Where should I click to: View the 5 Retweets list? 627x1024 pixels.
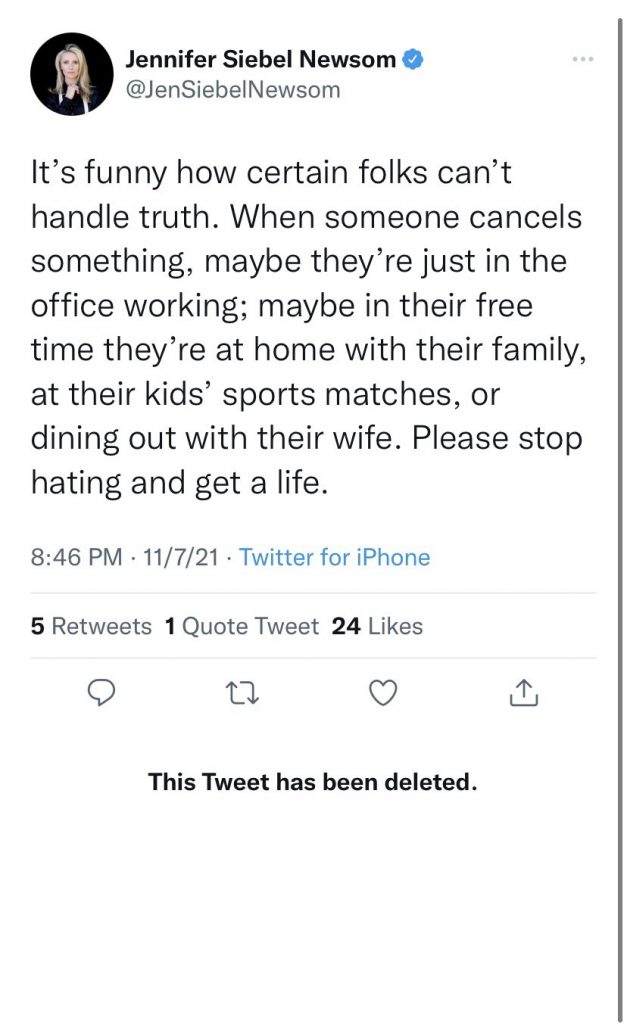point(91,626)
